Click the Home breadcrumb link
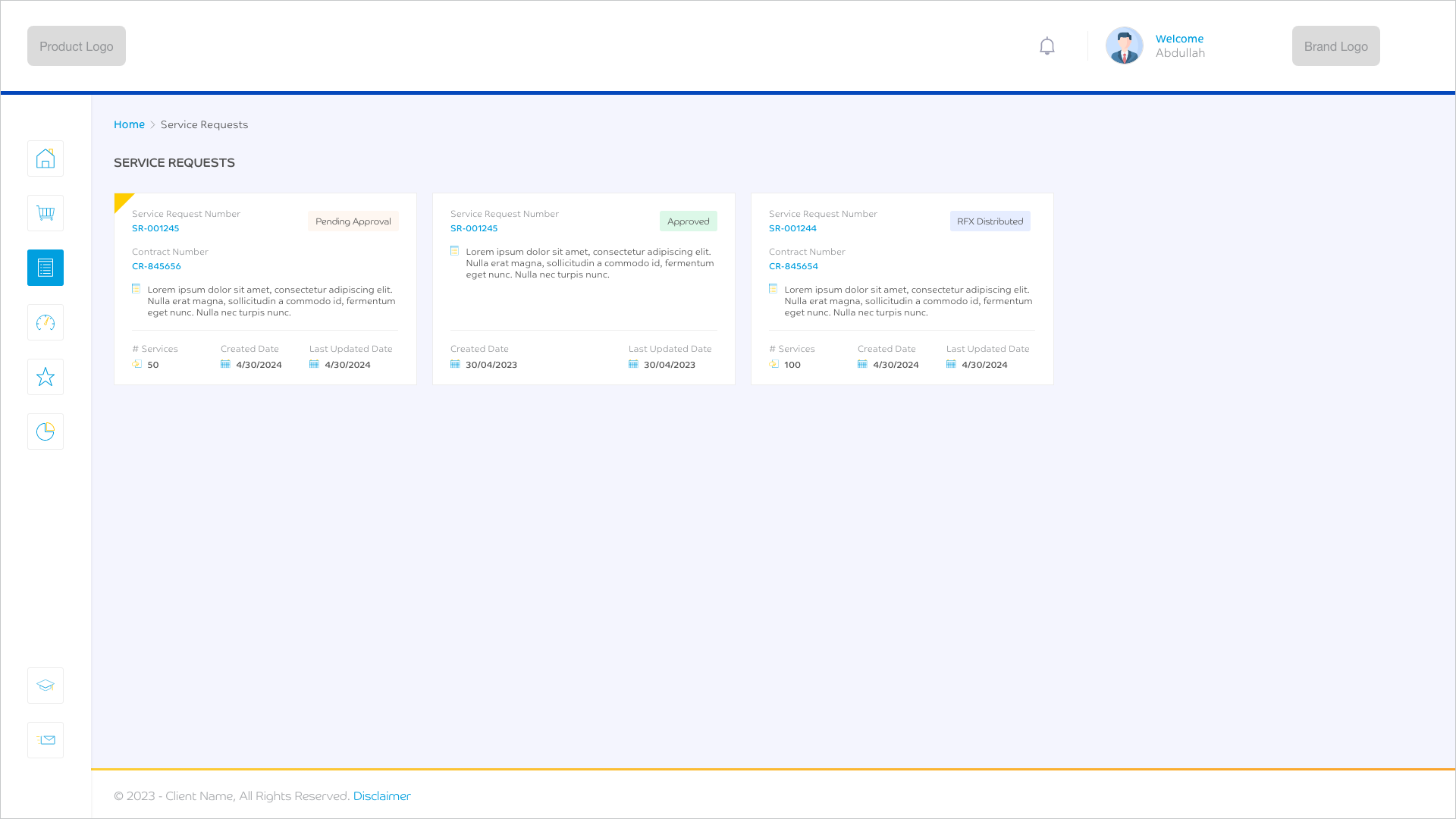This screenshot has width=1456, height=819. pyautogui.click(x=129, y=124)
